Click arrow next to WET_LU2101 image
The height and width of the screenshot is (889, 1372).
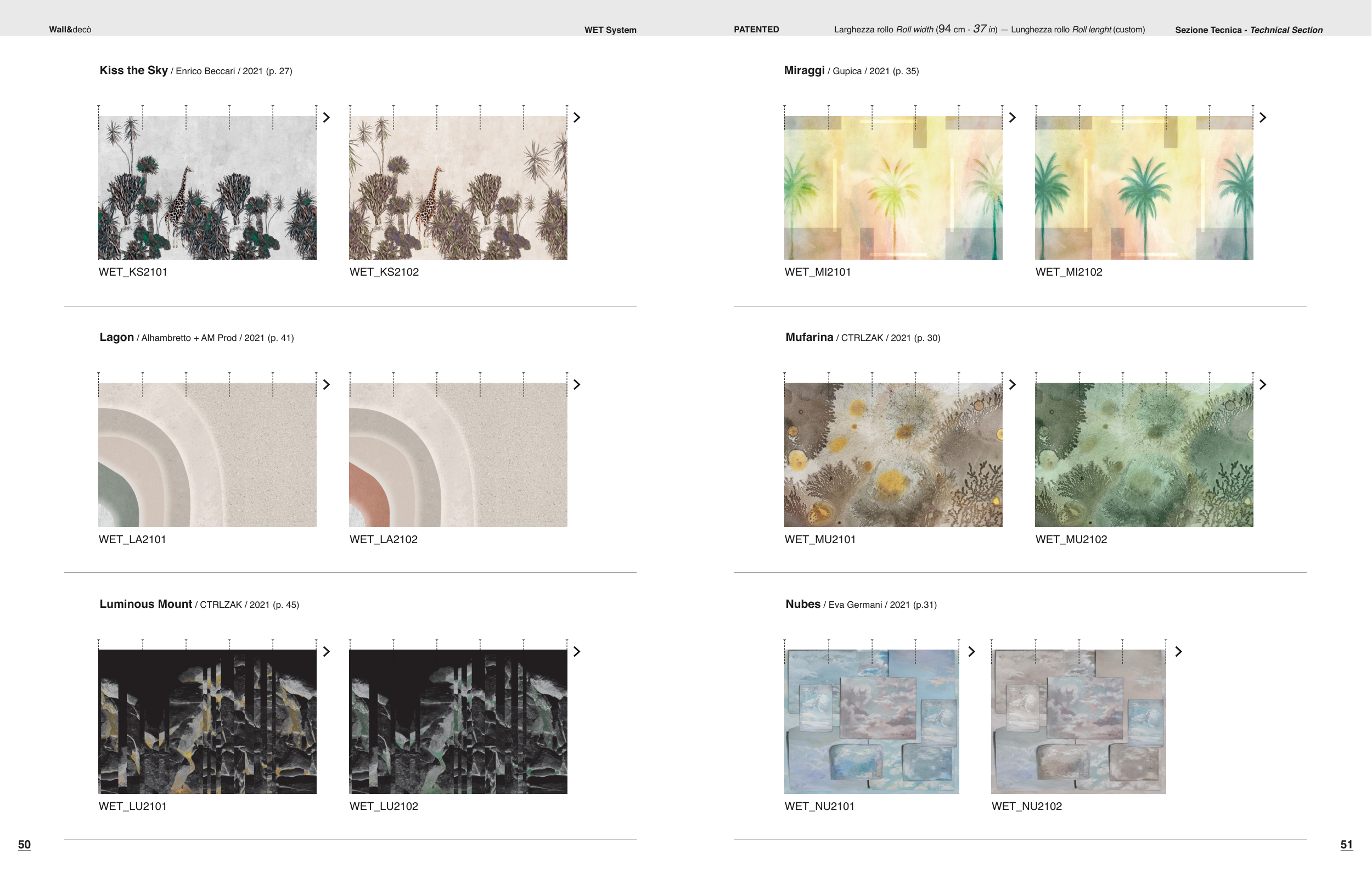click(327, 652)
